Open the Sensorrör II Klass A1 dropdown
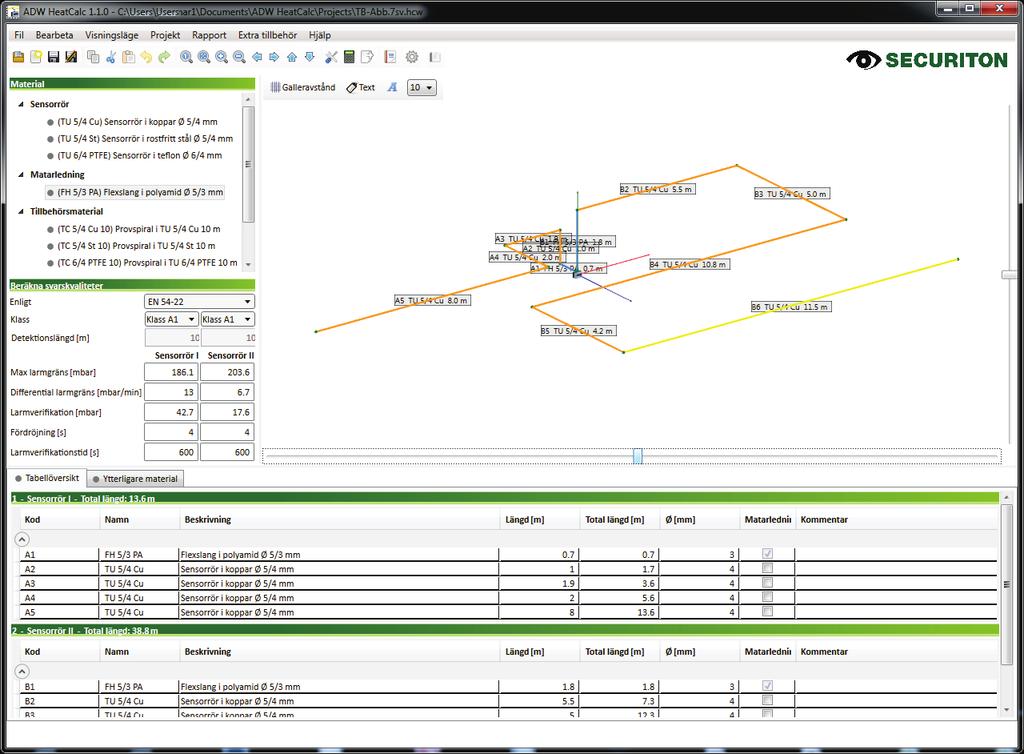The image size is (1024, 754). 227,319
